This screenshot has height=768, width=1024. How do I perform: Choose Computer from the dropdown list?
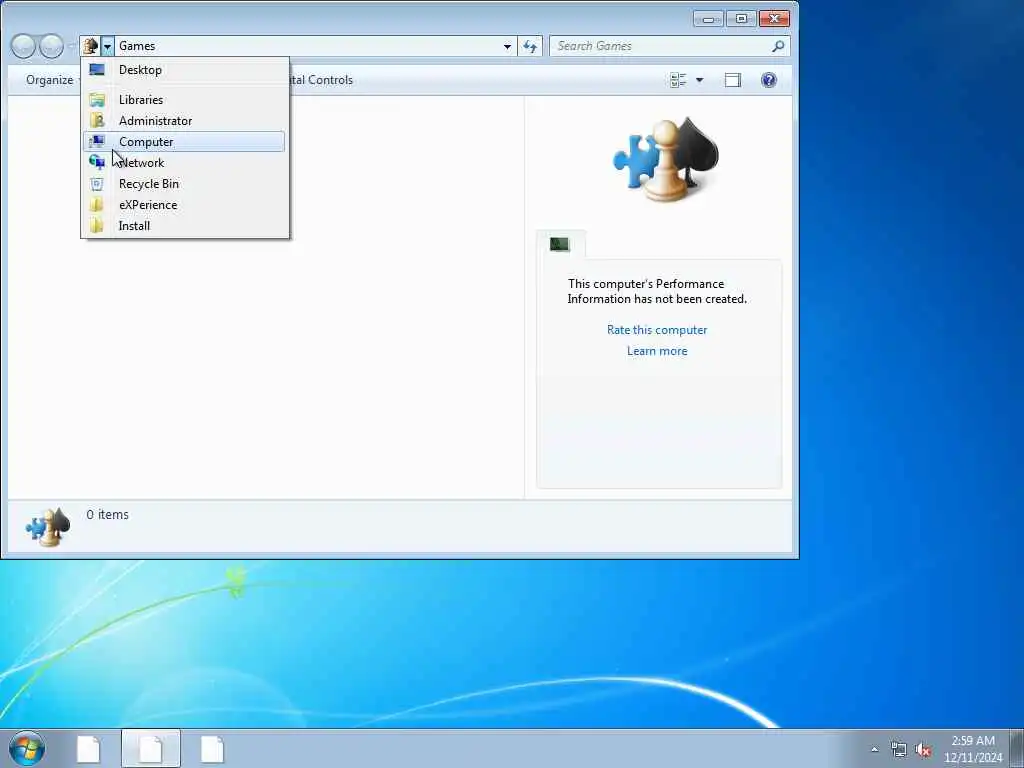click(184, 142)
